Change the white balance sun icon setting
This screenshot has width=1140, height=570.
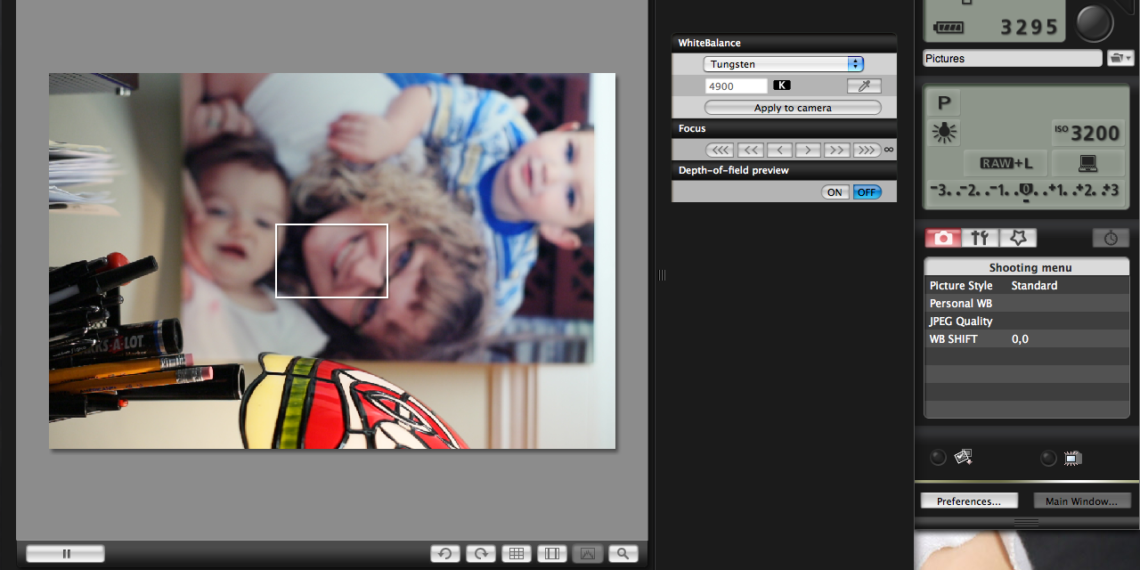click(x=944, y=132)
